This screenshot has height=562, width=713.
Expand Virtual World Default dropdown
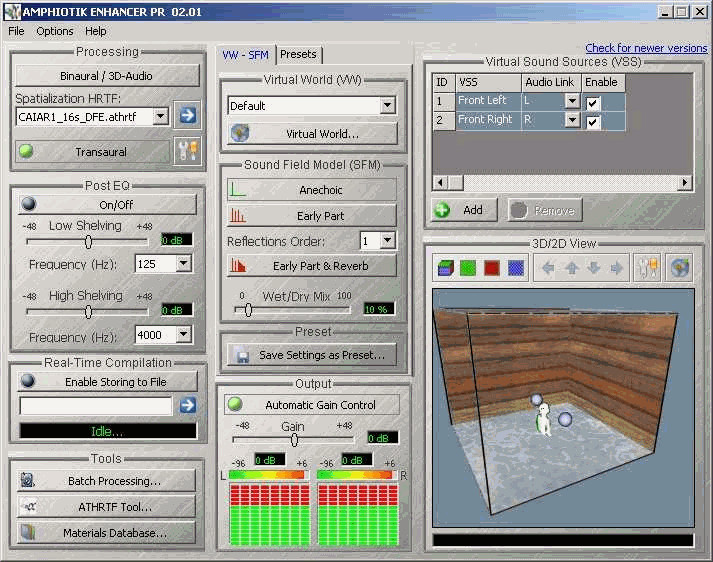[x=387, y=105]
